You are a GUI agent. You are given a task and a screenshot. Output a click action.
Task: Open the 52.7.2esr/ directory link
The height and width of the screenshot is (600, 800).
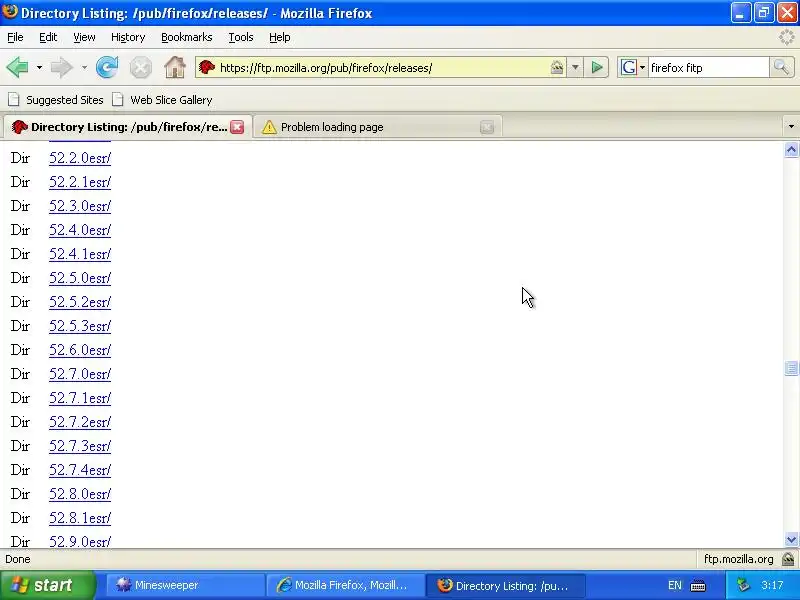click(80, 422)
